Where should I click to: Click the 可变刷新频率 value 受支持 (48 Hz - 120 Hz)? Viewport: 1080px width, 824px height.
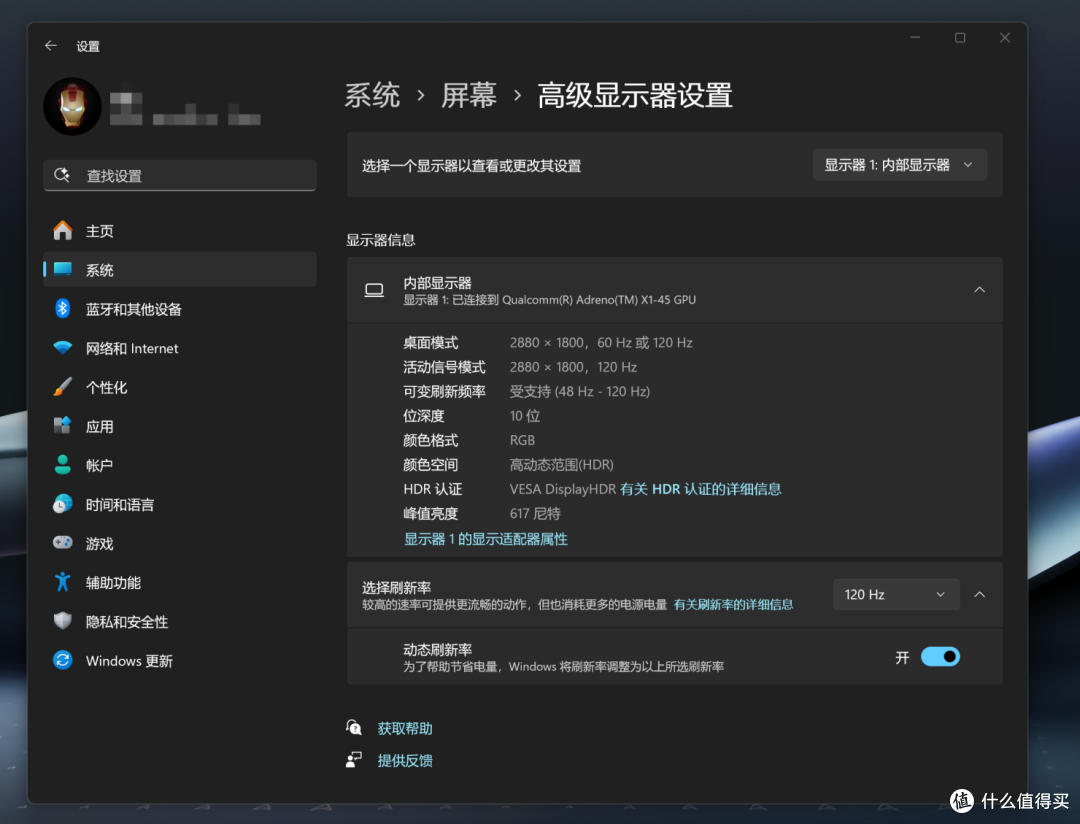click(x=580, y=391)
